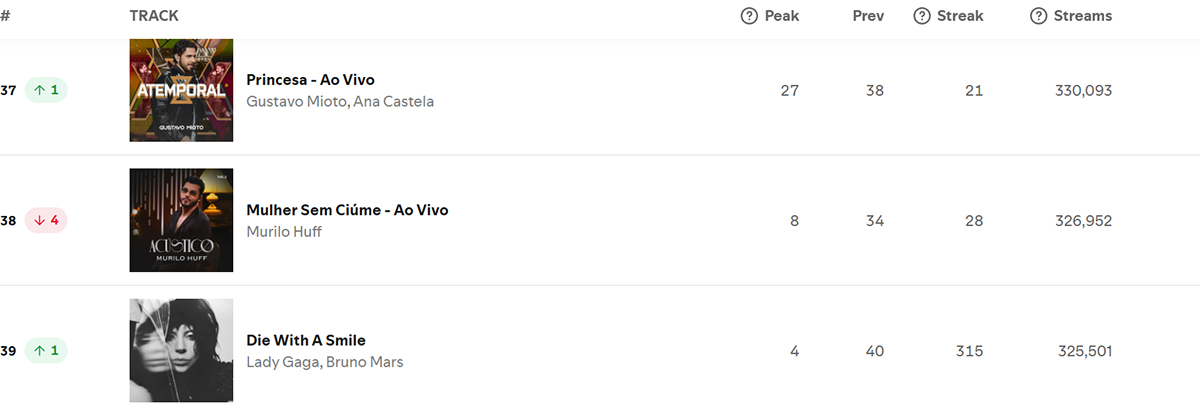1200x411 pixels.
Task: Click the TRACK column header
Action: click(x=154, y=16)
